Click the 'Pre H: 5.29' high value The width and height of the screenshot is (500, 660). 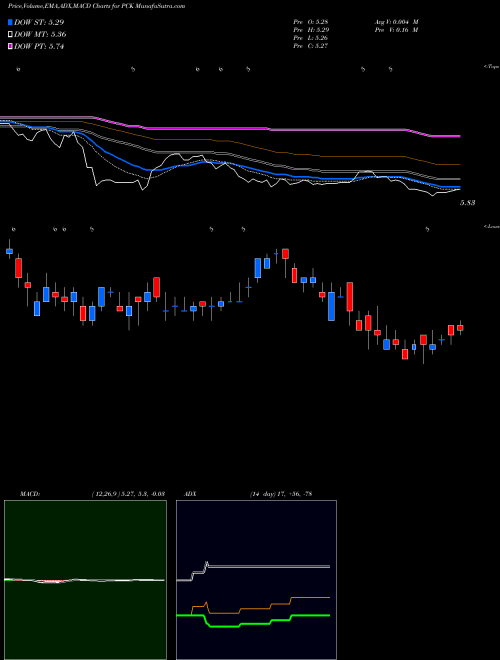[311, 30]
